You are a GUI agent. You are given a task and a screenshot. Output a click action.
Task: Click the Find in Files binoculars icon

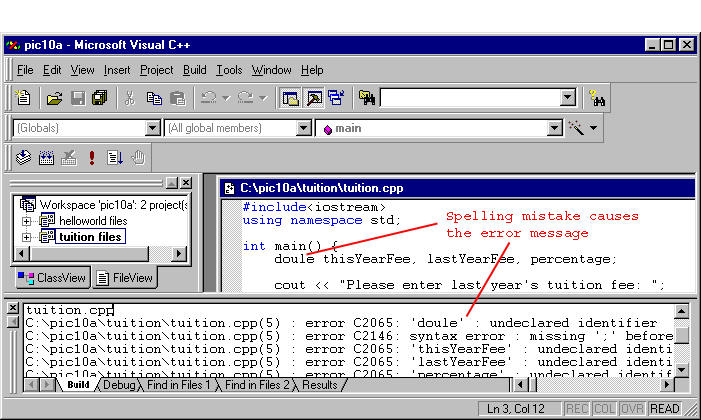pos(367,98)
